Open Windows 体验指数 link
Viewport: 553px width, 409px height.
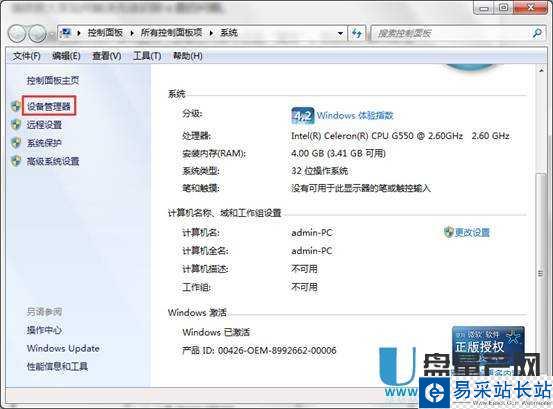pyautogui.click(x=355, y=115)
